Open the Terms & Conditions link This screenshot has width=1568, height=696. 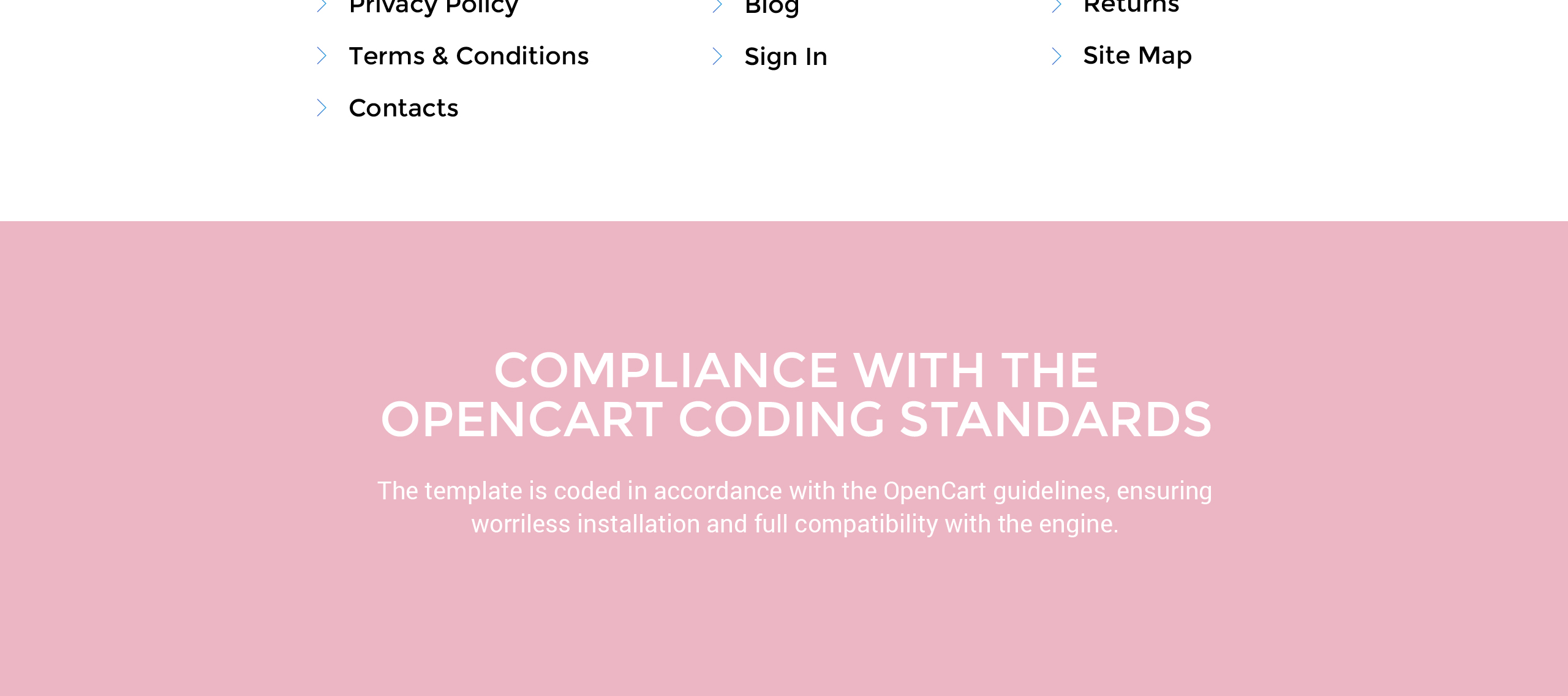469,56
